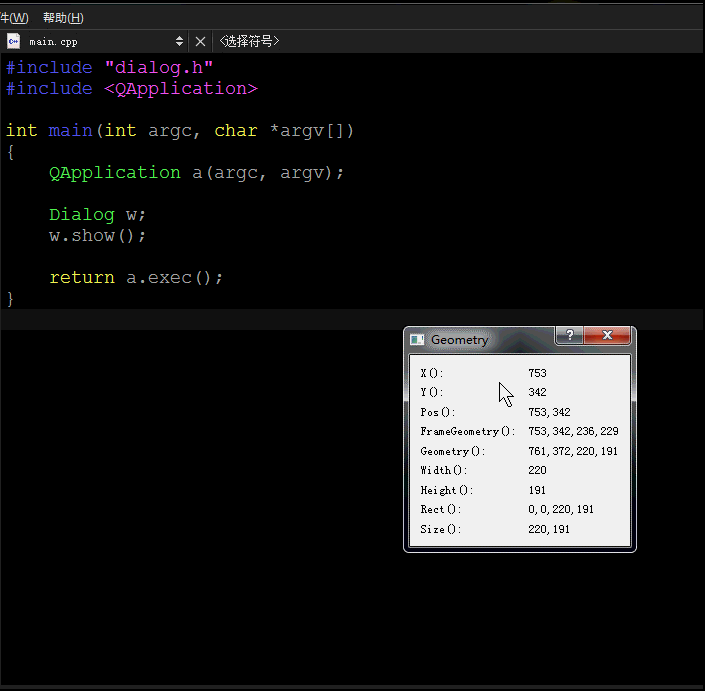The width and height of the screenshot is (705, 691).
Task: Click the main.cpp C++ file icon
Action: (13, 41)
